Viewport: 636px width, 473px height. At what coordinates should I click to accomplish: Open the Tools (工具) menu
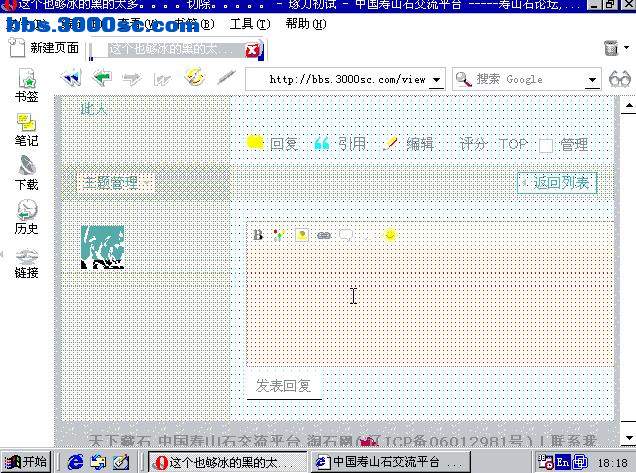pyautogui.click(x=250, y=24)
